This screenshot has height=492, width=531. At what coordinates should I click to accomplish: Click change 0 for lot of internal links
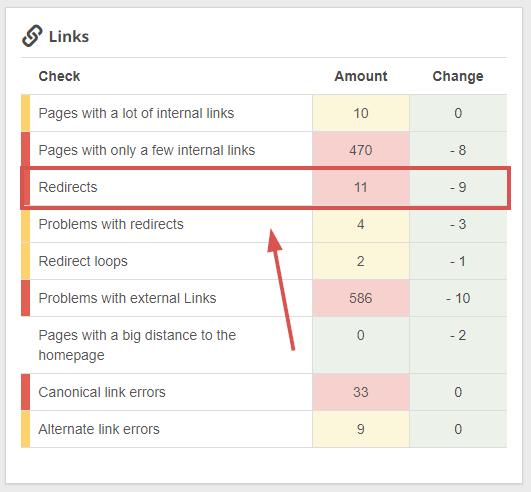coord(458,113)
